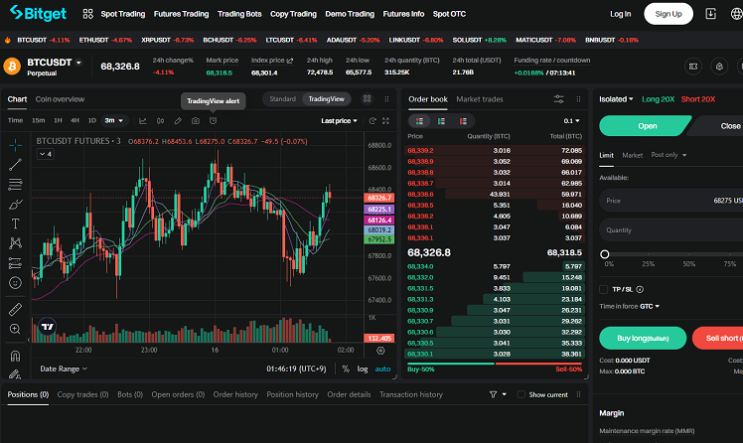The image size is (743, 443).
Task: Select the patterns tool icon
Action: coord(15,243)
